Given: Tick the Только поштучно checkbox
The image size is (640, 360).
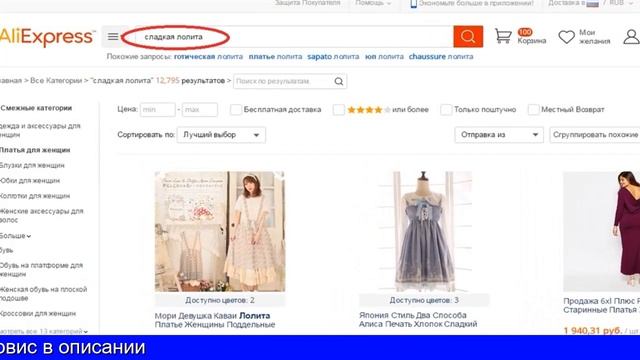Looking at the screenshot, I should click(446, 109).
